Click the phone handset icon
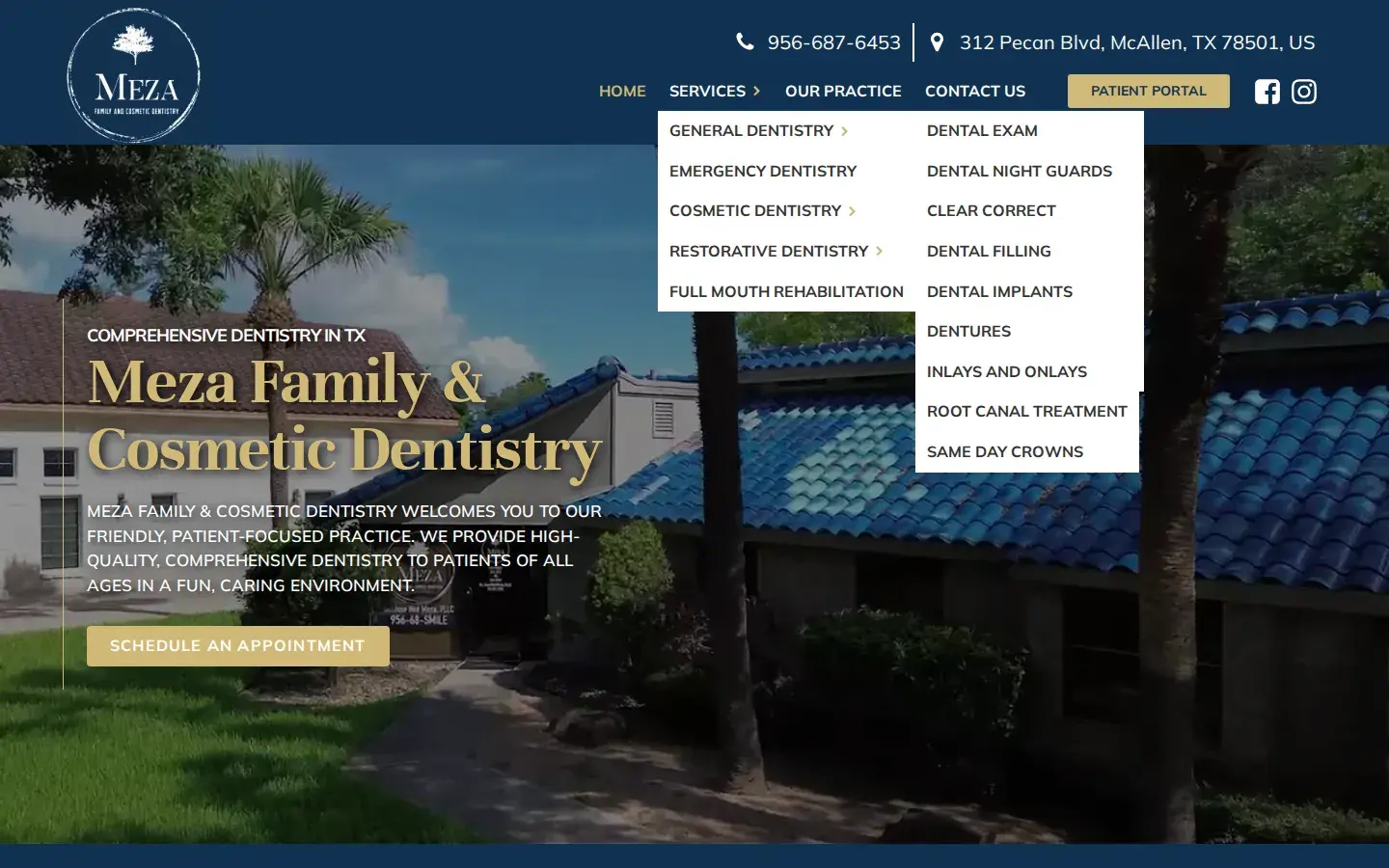 pos(745,41)
